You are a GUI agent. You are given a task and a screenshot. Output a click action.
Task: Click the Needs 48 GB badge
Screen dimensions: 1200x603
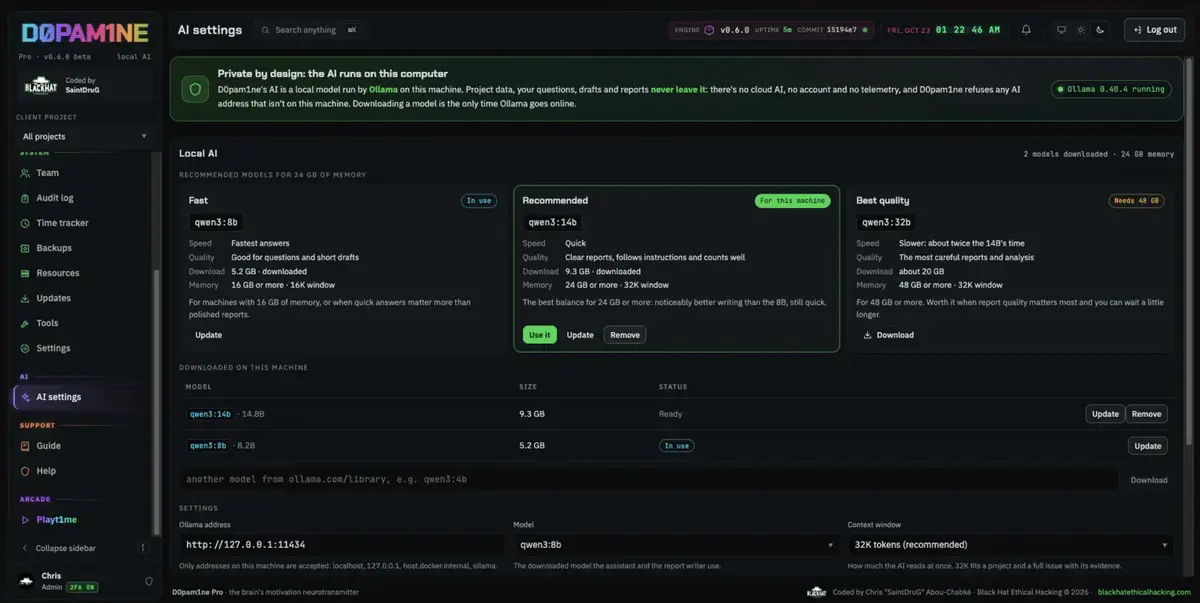(x=1137, y=200)
